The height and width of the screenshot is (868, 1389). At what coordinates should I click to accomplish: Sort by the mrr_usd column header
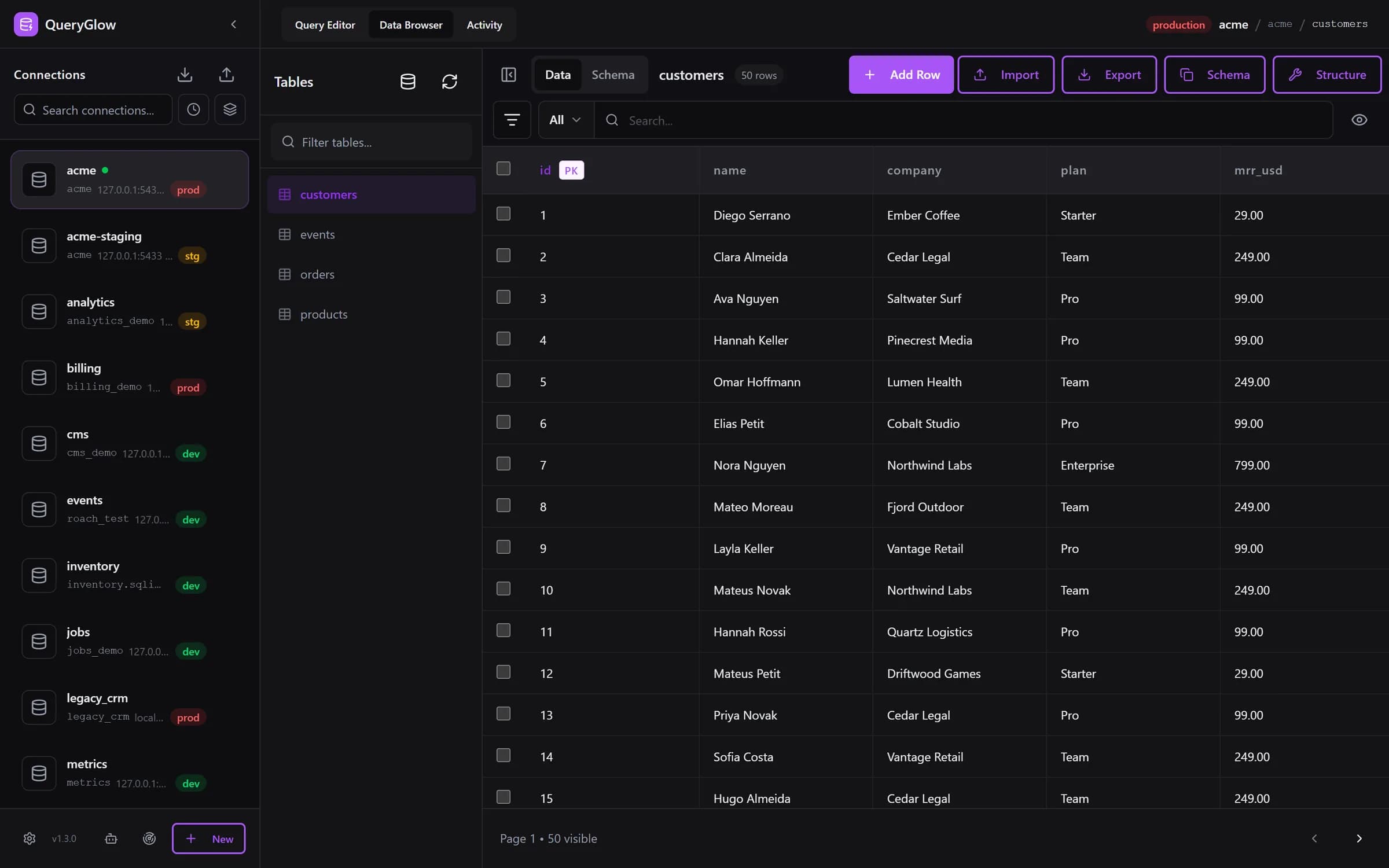(1258, 170)
